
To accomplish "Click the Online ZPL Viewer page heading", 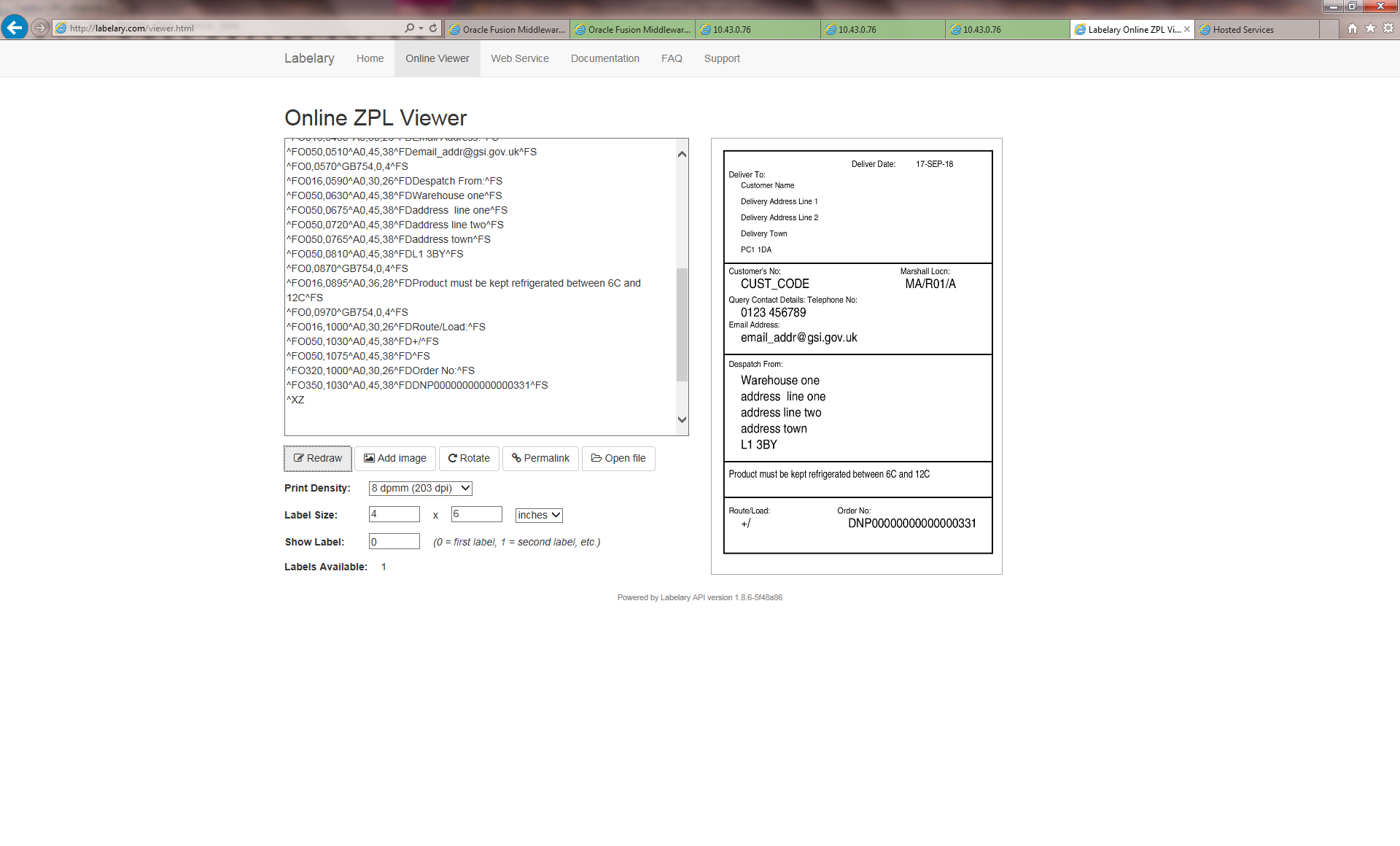I will [x=376, y=117].
